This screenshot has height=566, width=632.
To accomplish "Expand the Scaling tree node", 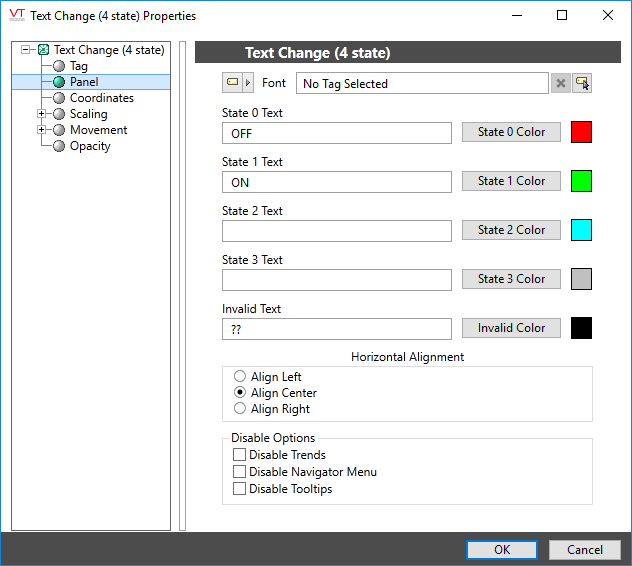I will pos(41,114).
